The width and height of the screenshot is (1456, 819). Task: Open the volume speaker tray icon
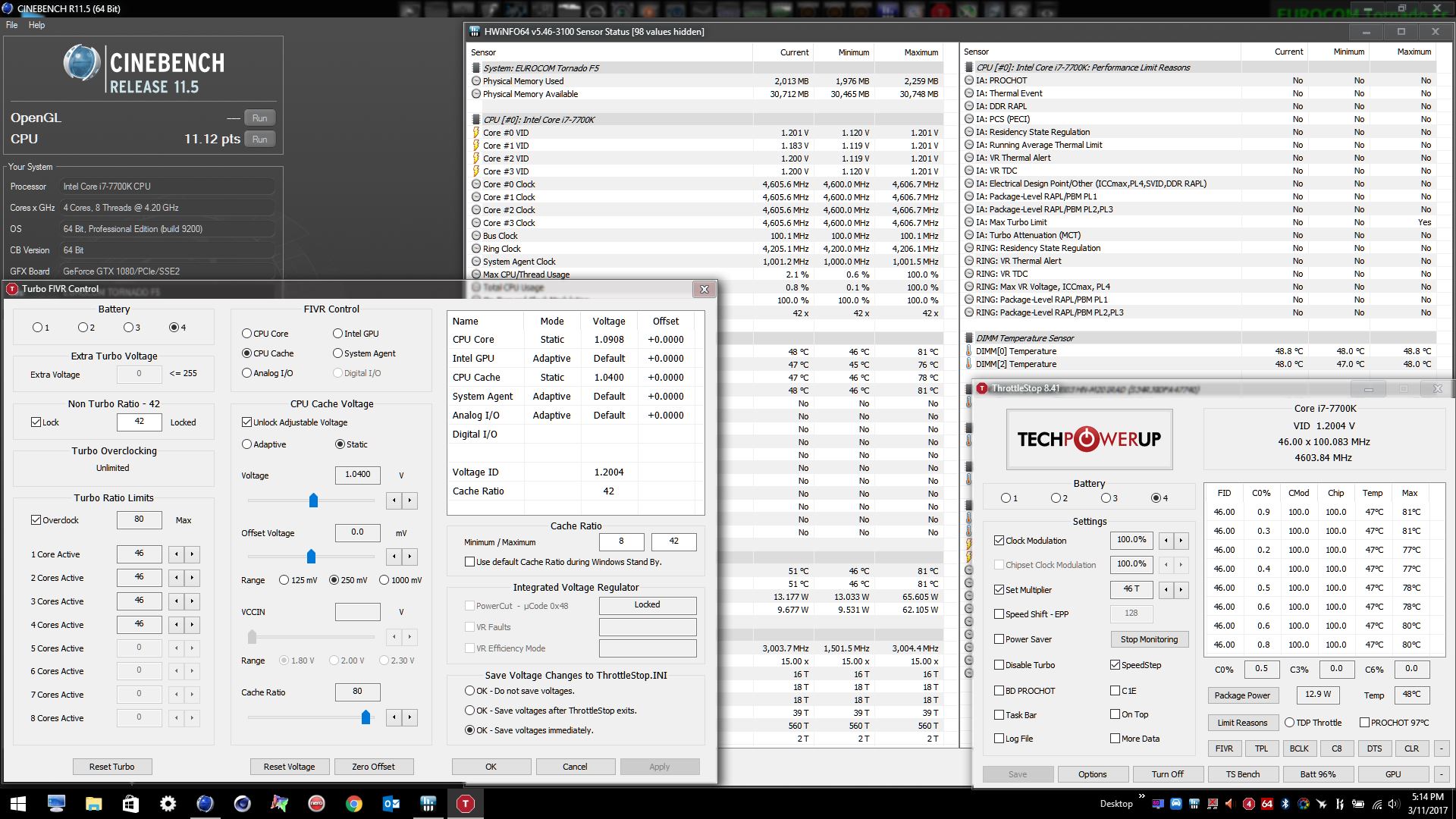click(1394, 804)
